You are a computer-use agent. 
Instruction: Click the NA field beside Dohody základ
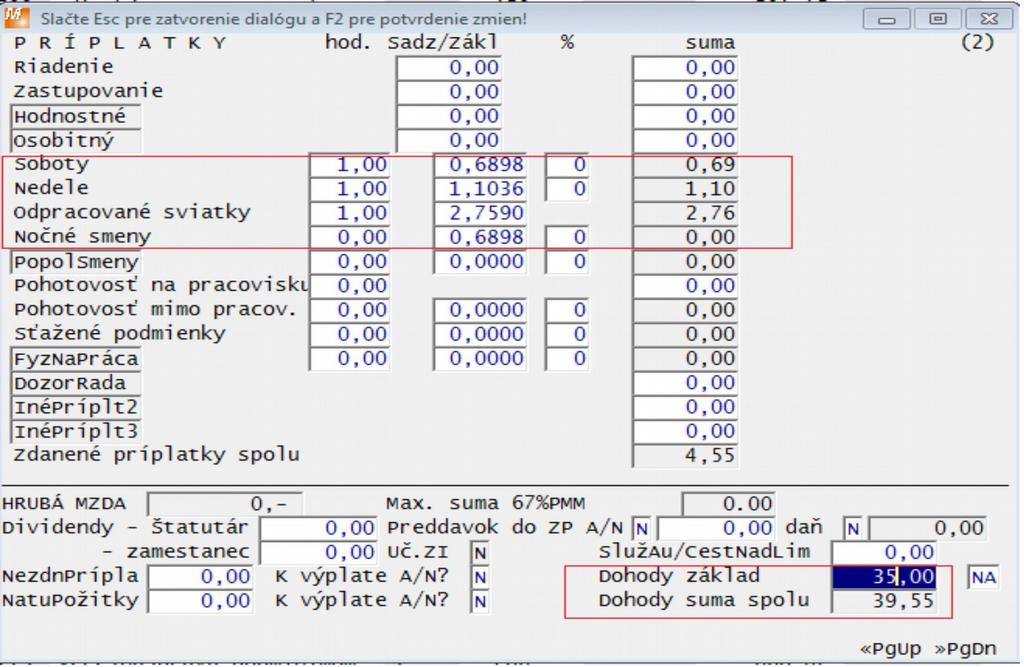983,577
